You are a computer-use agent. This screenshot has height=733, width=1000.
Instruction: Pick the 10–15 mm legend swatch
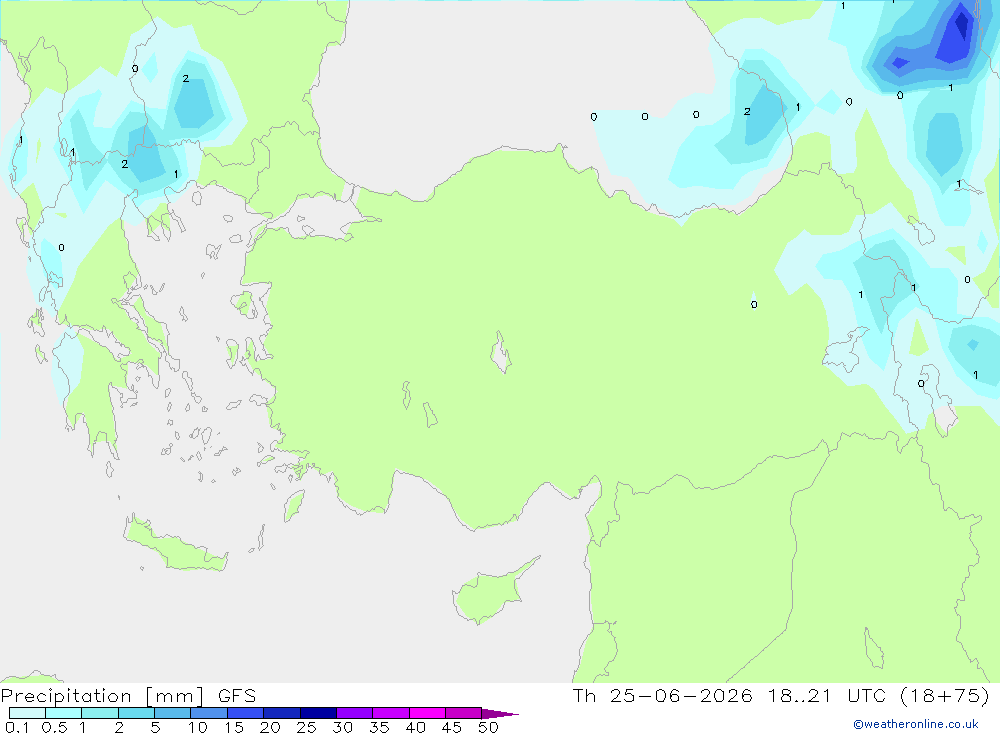[209, 713]
